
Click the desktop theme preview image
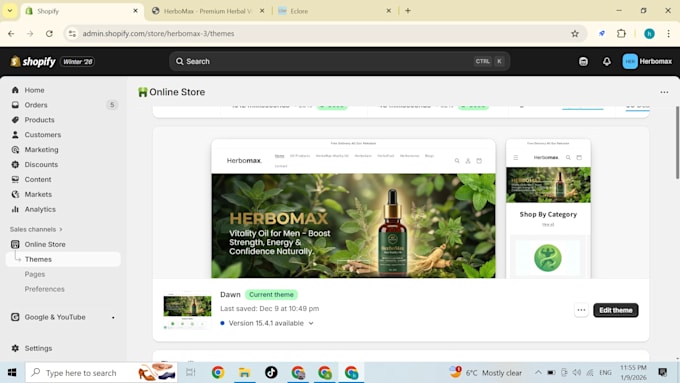(x=353, y=209)
